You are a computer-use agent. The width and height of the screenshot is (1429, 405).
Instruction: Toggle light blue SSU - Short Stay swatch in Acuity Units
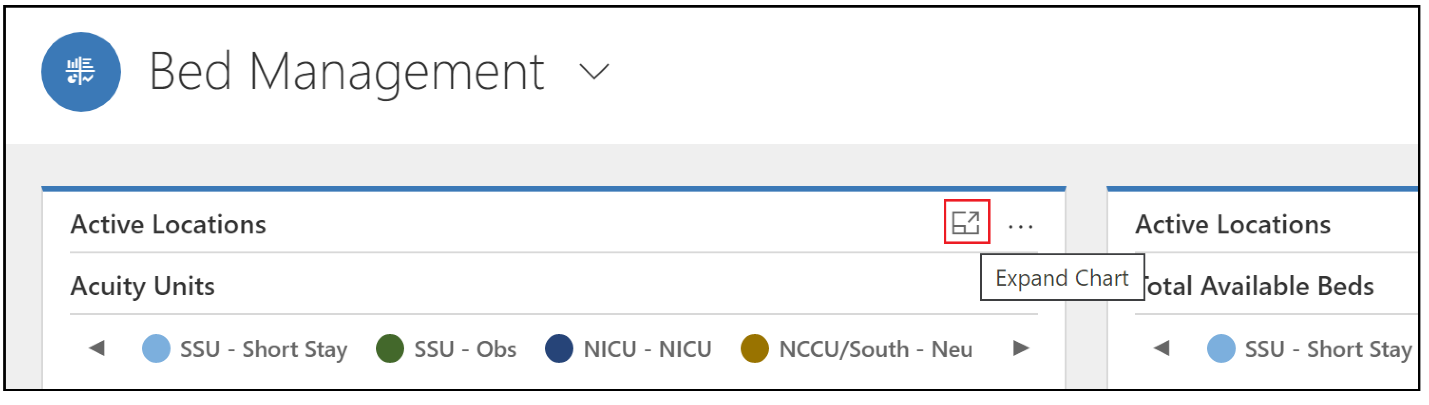156,349
